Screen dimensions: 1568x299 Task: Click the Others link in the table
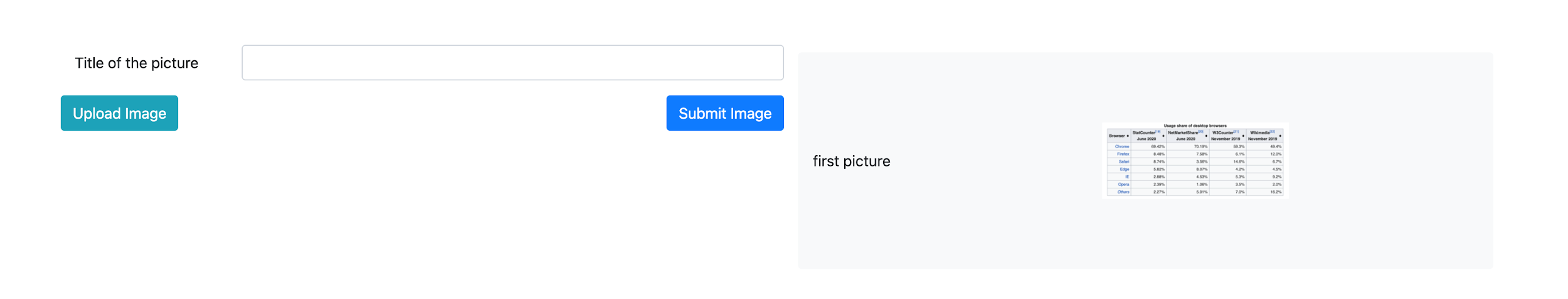tap(1123, 192)
